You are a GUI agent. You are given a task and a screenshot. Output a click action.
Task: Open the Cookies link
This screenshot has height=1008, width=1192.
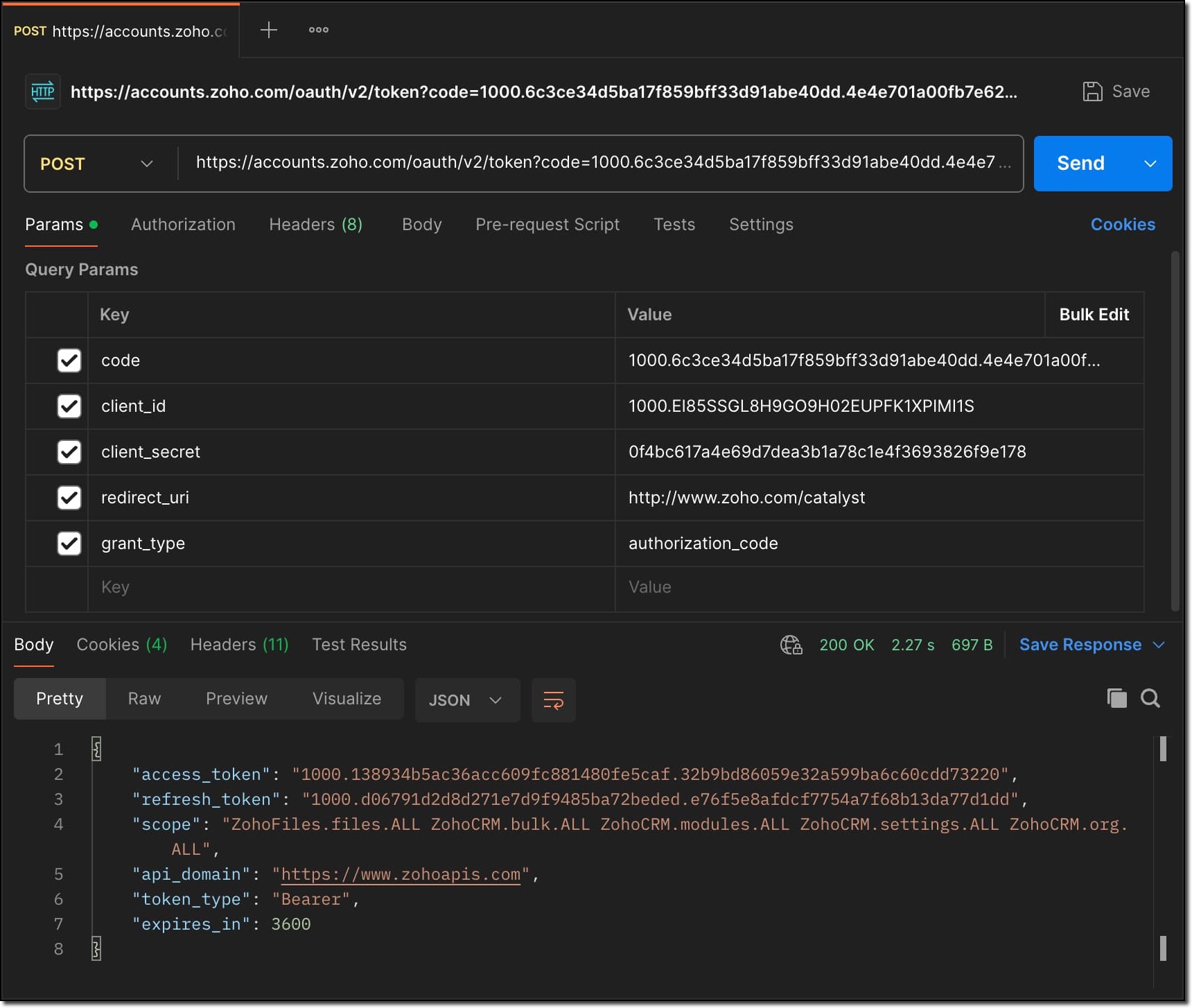pos(1123,225)
